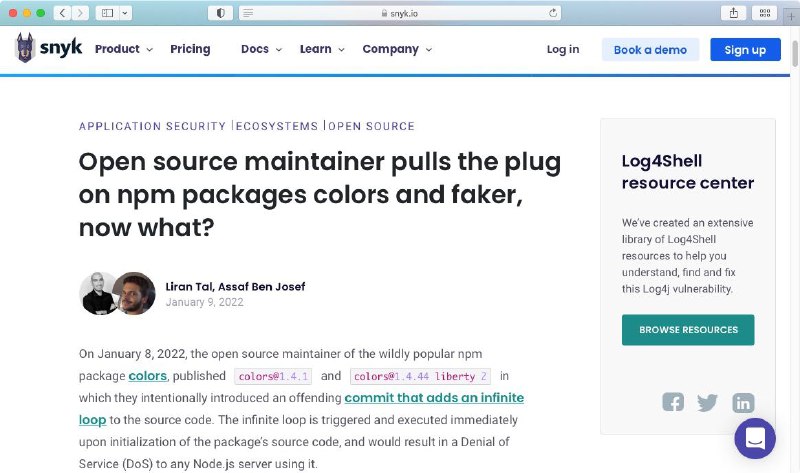This screenshot has width=800, height=473.
Task: Share article on Facebook
Action: 673,402
